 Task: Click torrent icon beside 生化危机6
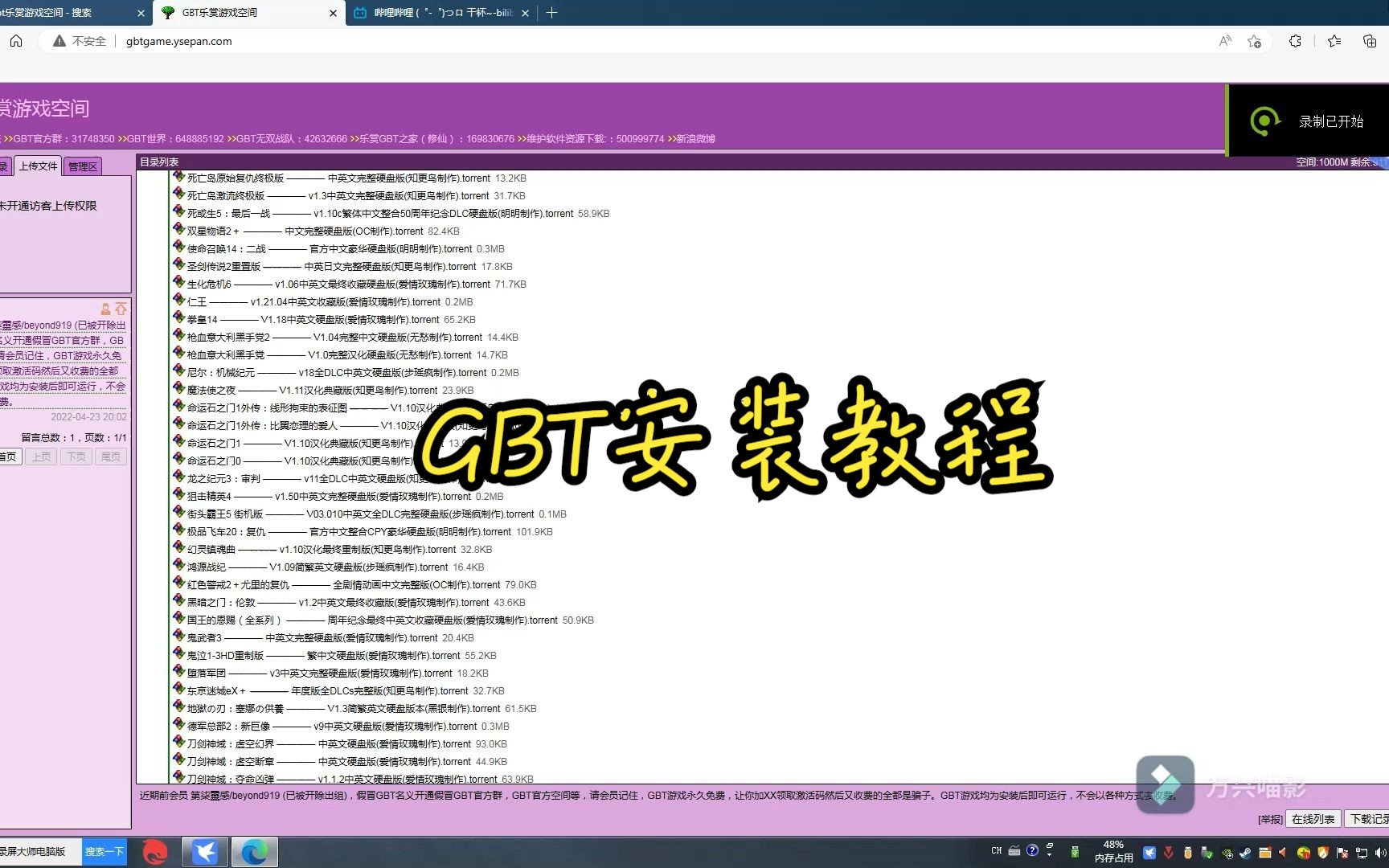[x=178, y=283]
